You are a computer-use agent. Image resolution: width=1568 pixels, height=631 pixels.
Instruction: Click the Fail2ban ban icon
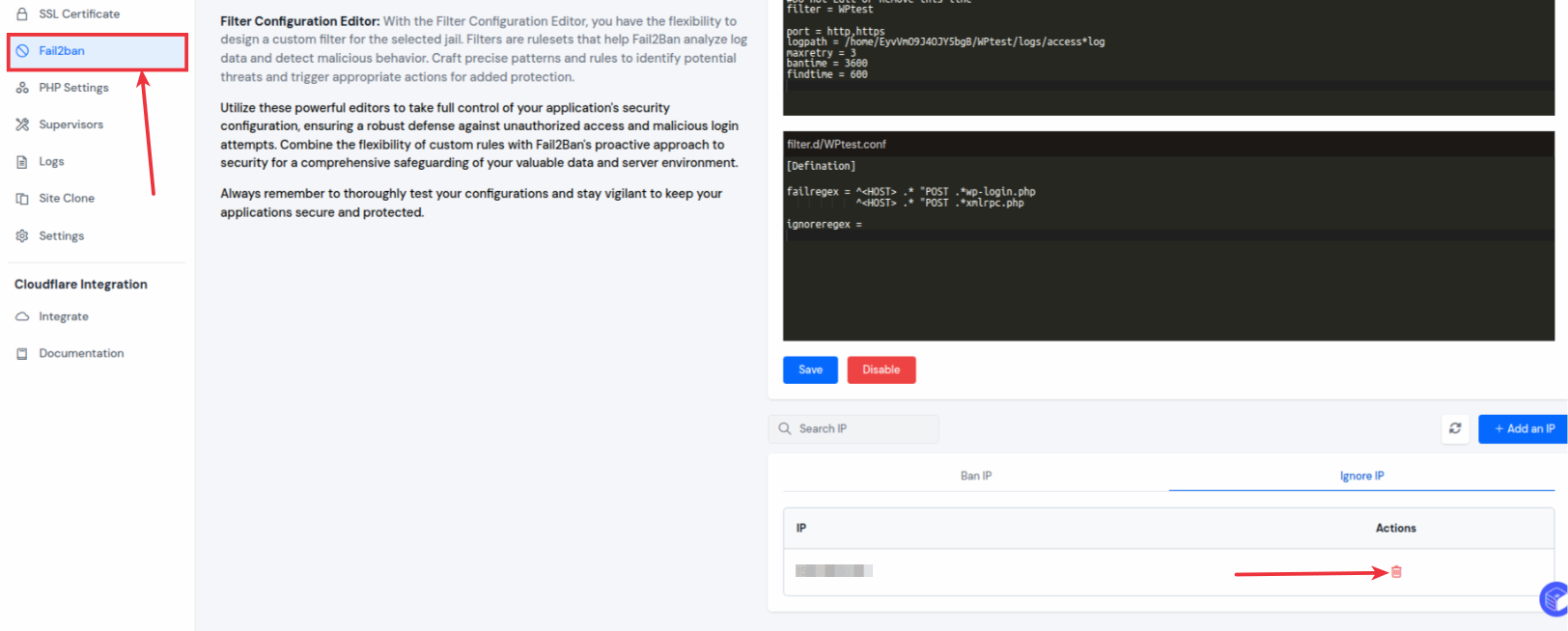[22, 51]
